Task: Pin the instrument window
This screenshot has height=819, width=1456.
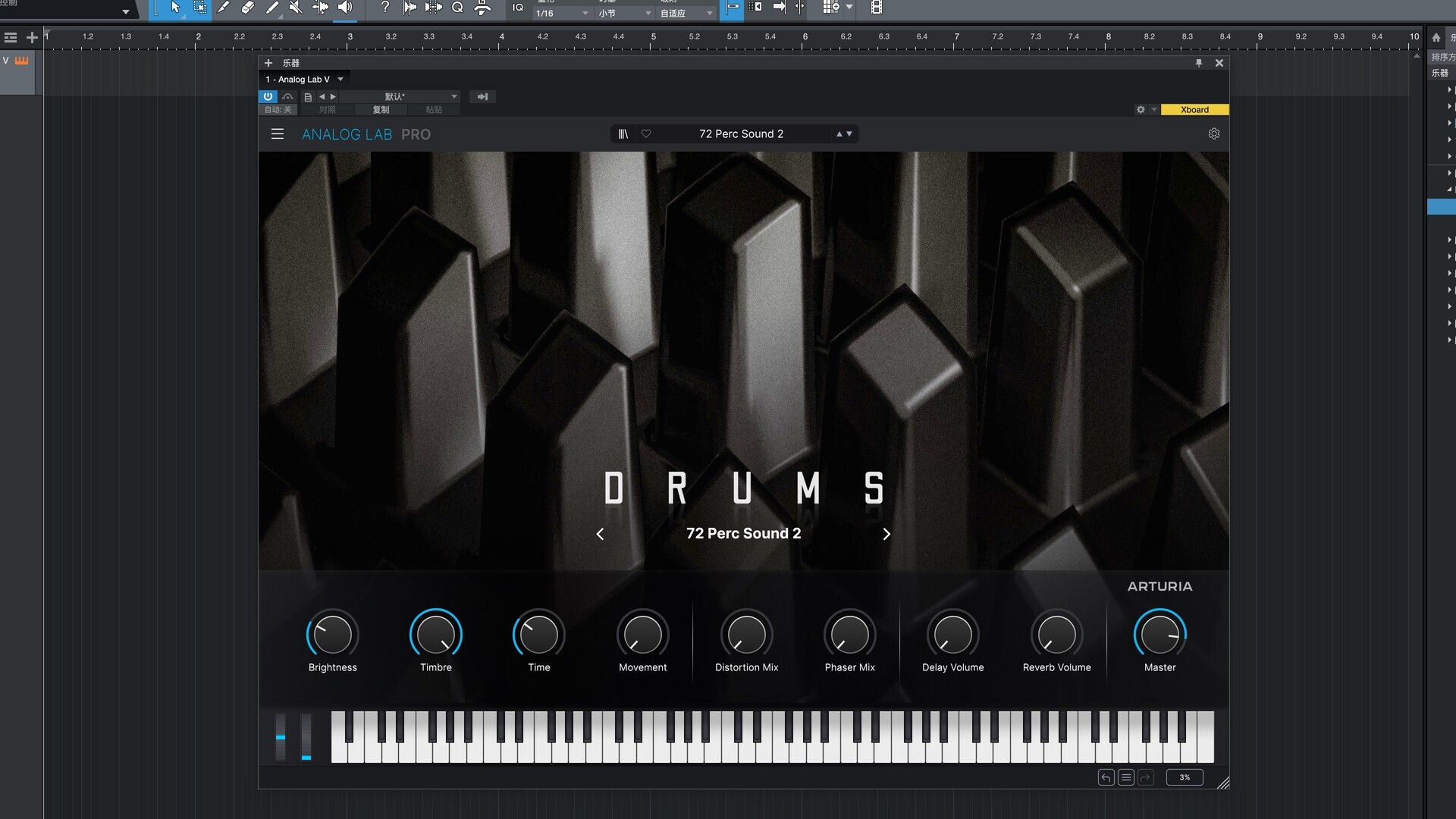Action: coord(1199,63)
